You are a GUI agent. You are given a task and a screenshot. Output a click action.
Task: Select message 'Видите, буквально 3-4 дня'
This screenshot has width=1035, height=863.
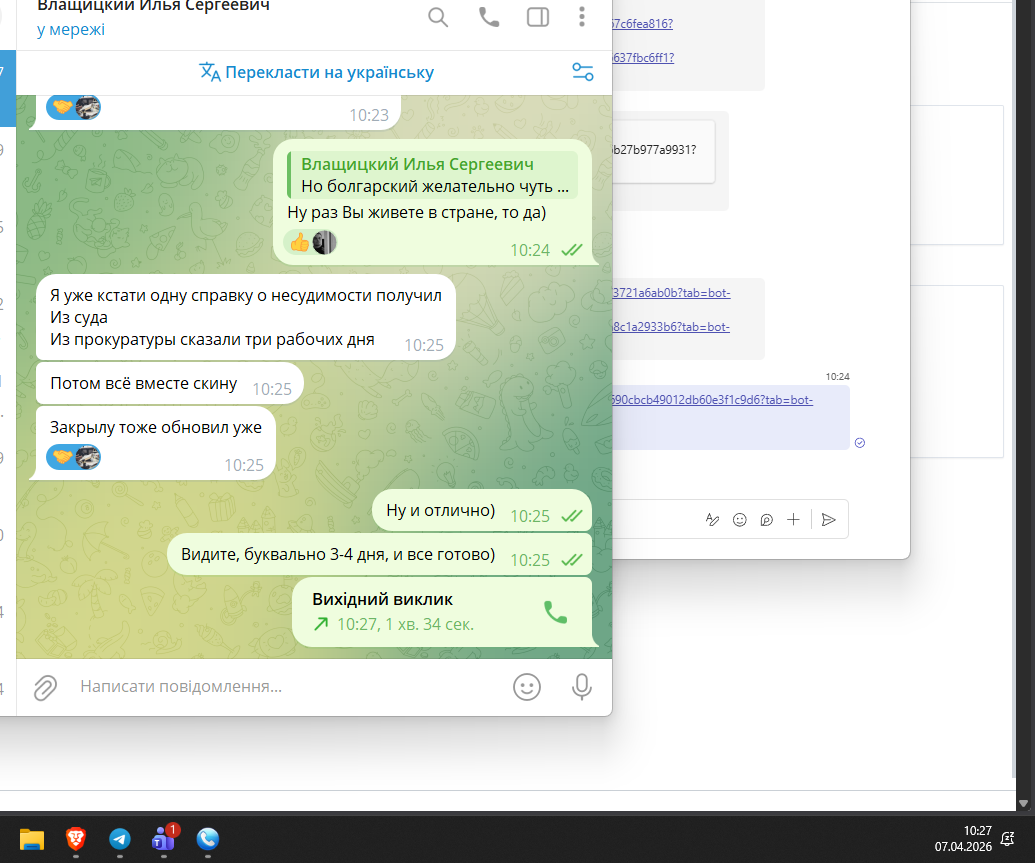coord(380,555)
